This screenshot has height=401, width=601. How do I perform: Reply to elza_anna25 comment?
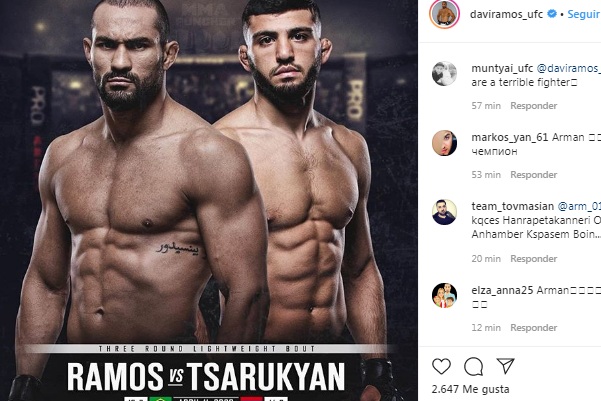[x=533, y=328]
